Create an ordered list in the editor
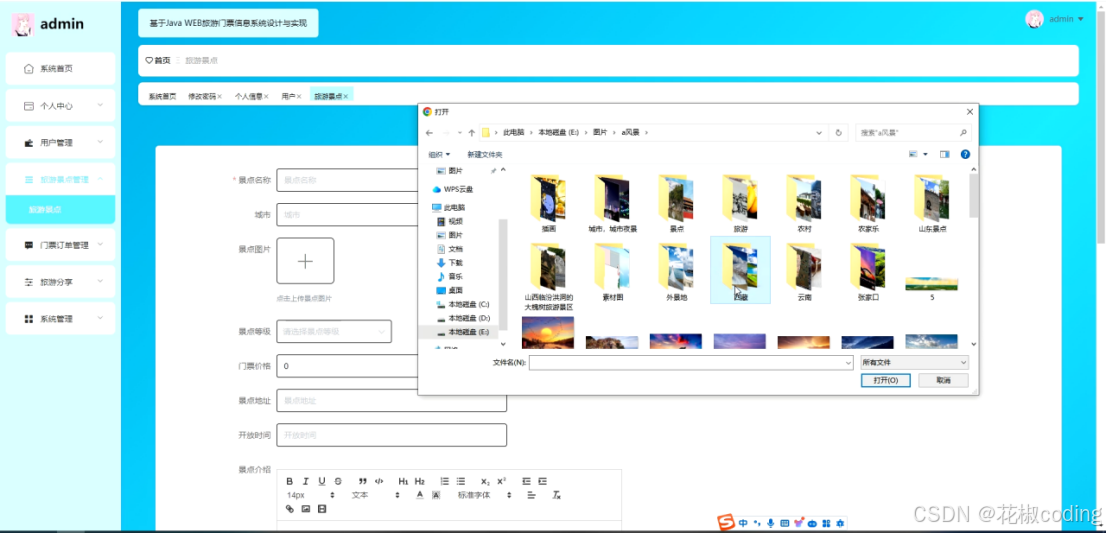This screenshot has width=1106, height=534. 444,481
